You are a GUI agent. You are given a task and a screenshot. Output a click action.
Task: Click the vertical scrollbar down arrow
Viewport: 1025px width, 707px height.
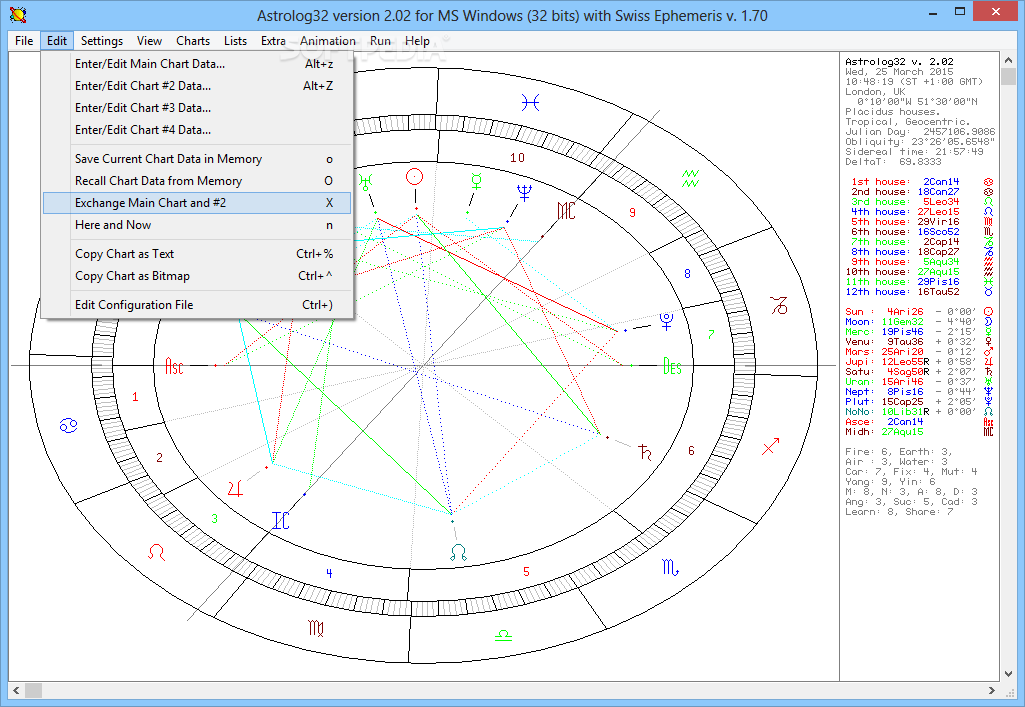pos(1008,673)
